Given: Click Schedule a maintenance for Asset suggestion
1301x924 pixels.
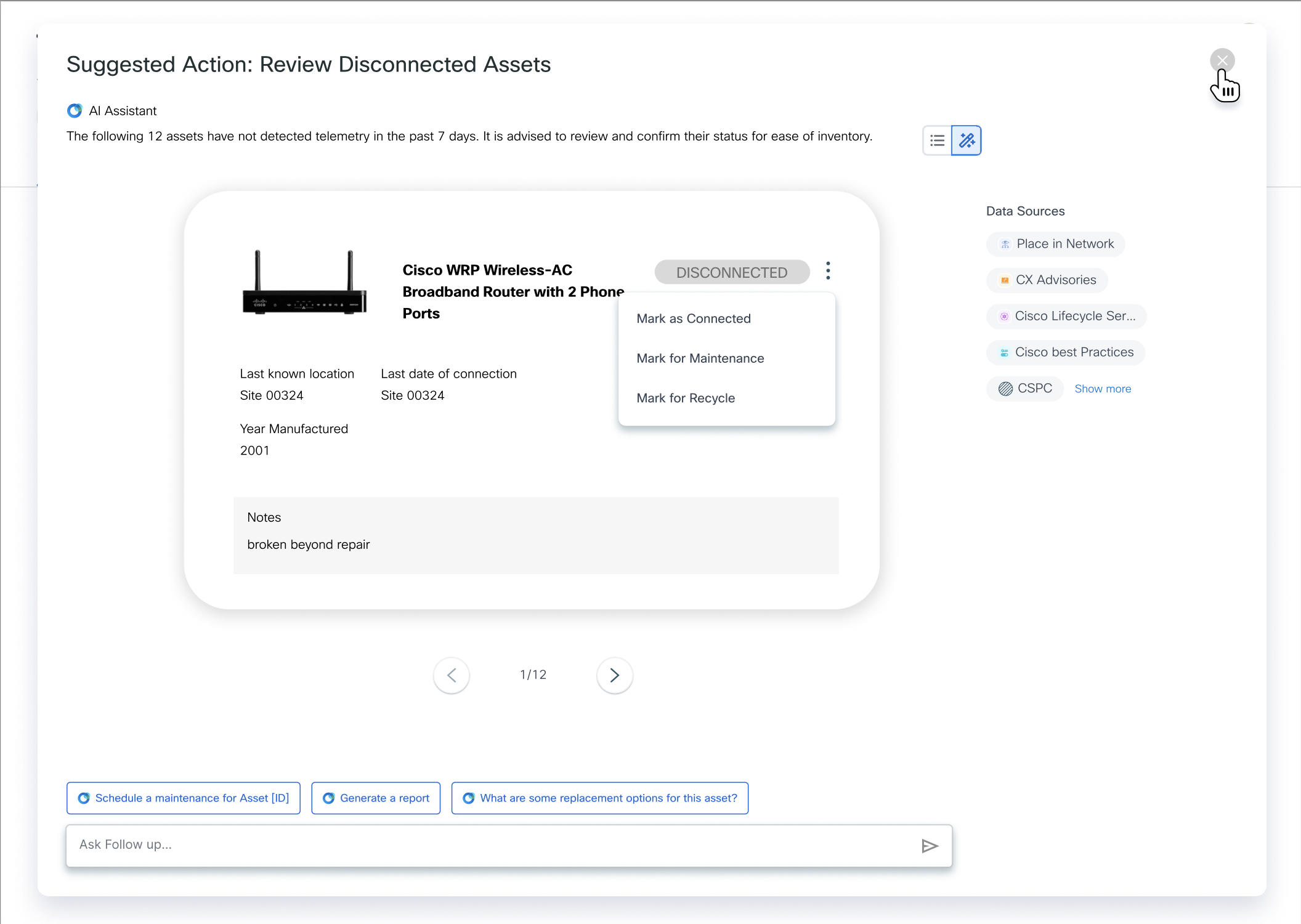Looking at the screenshot, I should coord(184,798).
